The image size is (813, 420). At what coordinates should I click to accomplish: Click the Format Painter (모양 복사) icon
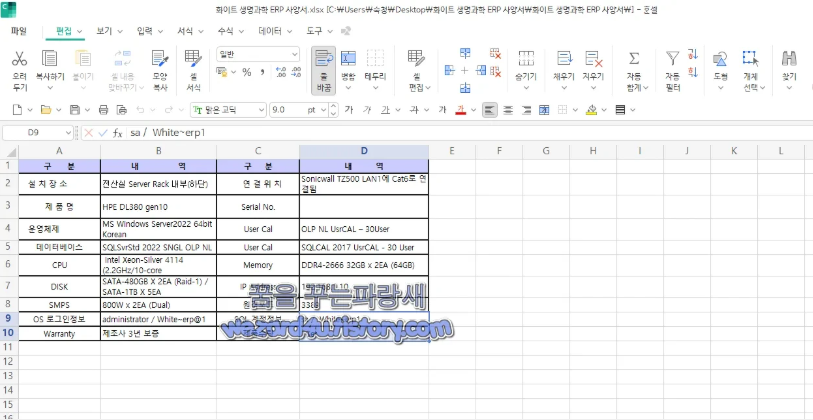160,59
